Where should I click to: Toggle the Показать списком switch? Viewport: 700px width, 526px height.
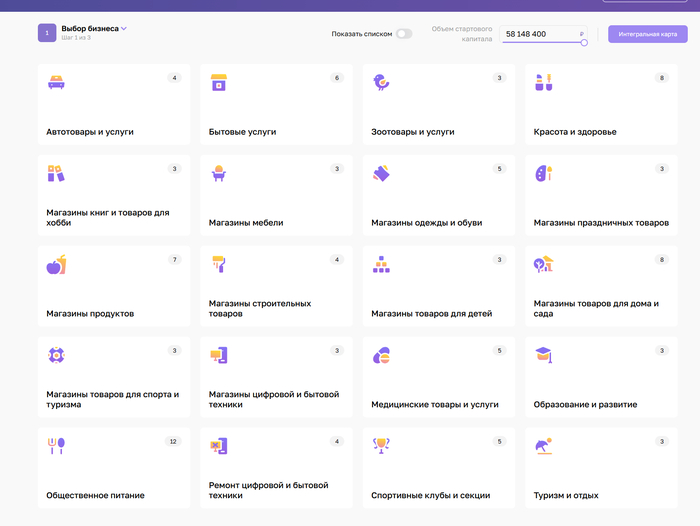pyautogui.click(x=403, y=34)
